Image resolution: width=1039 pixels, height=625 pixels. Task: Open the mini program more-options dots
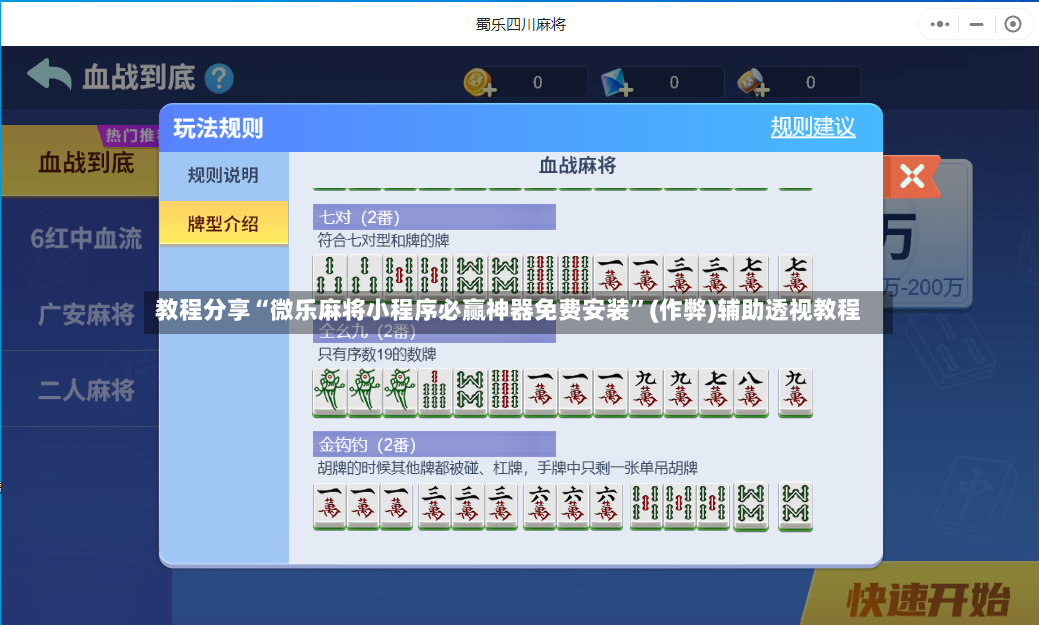pyautogui.click(x=940, y=25)
